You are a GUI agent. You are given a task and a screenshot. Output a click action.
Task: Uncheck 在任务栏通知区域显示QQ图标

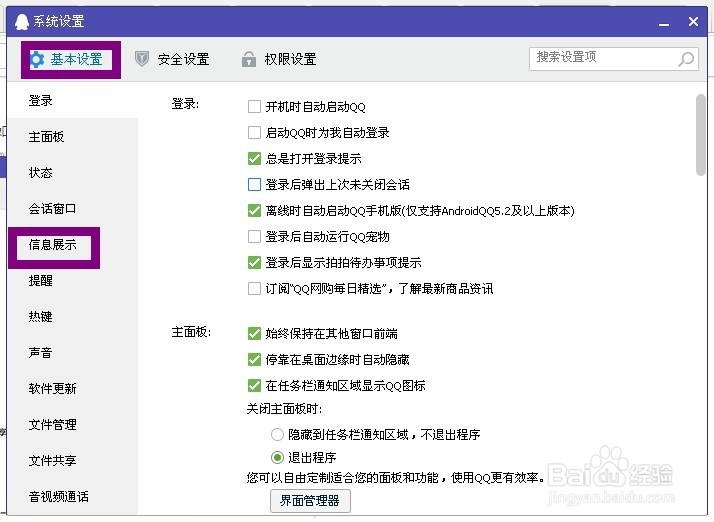point(254,385)
